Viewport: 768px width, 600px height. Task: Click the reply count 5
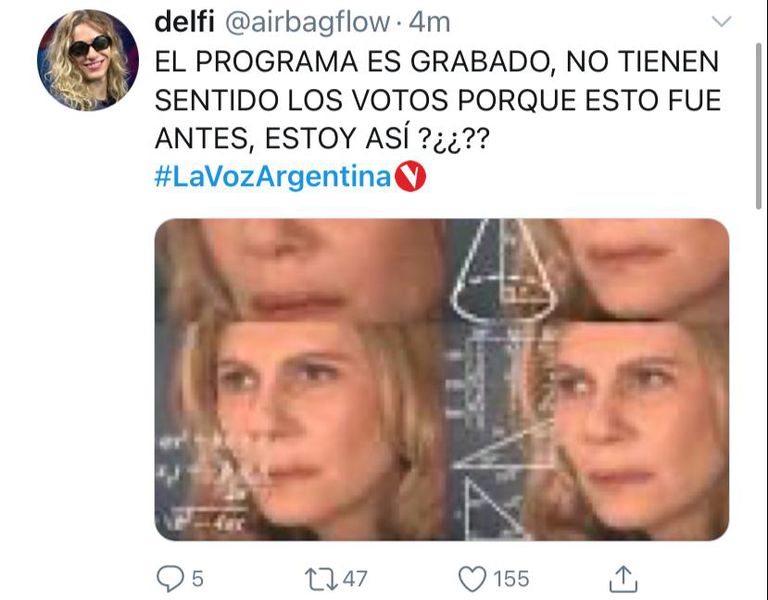197,579
